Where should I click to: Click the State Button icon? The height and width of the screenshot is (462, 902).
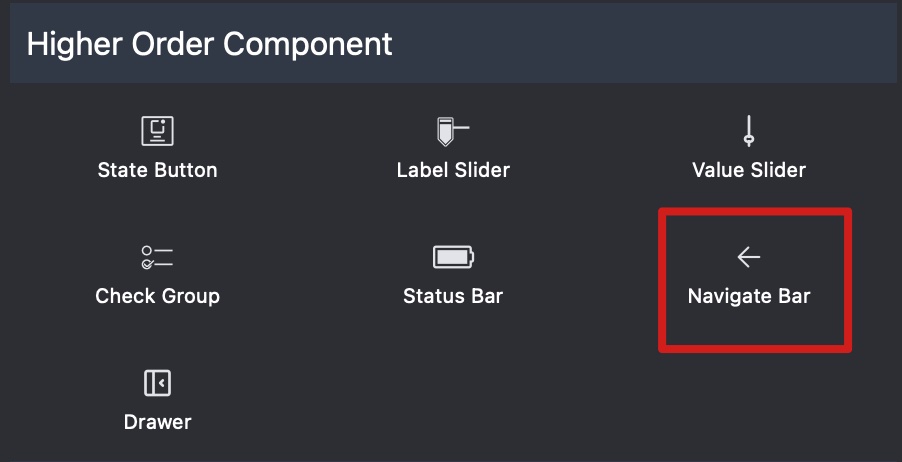[x=157, y=131]
